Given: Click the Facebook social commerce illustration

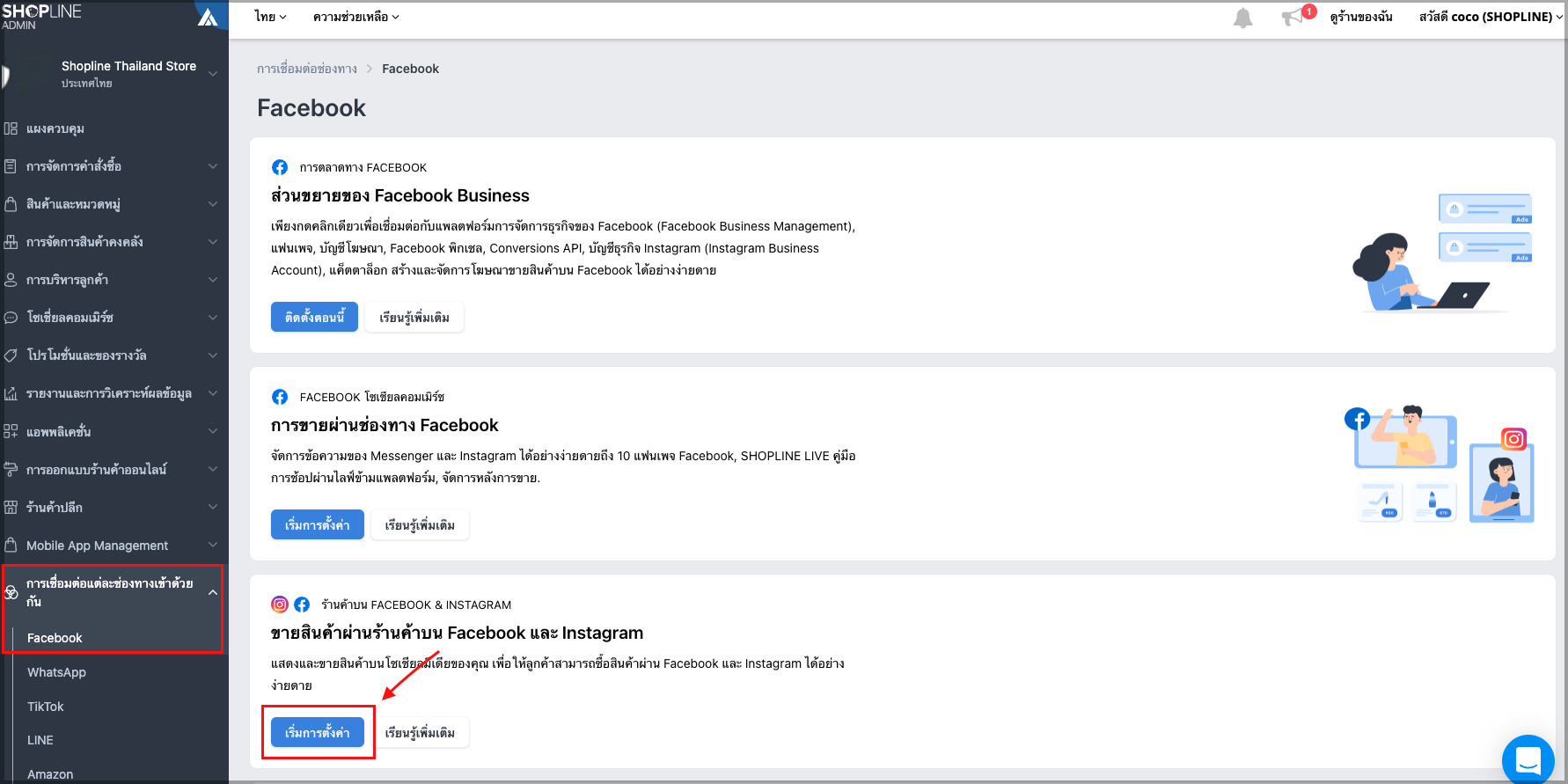Looking at the screenshot, I should click(x=1440, y=465).
